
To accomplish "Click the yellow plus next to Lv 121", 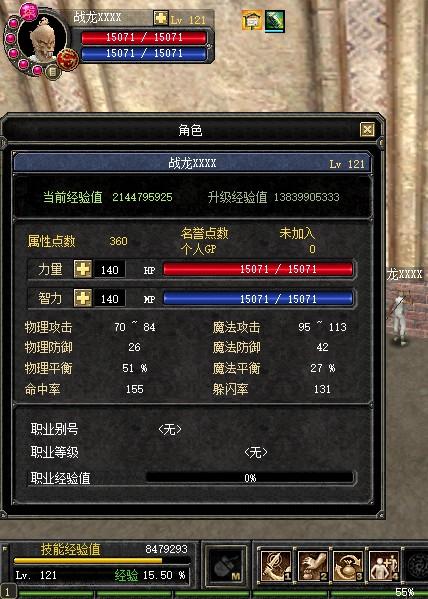I will pyautogui.click(x=160, y=18).
